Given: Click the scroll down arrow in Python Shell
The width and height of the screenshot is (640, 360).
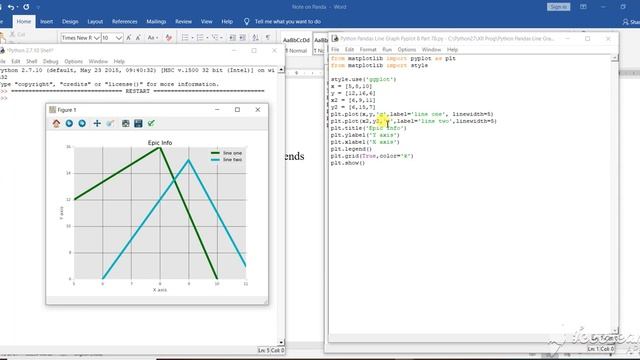Looking at the screenshot, I should (x=281, y=342).
